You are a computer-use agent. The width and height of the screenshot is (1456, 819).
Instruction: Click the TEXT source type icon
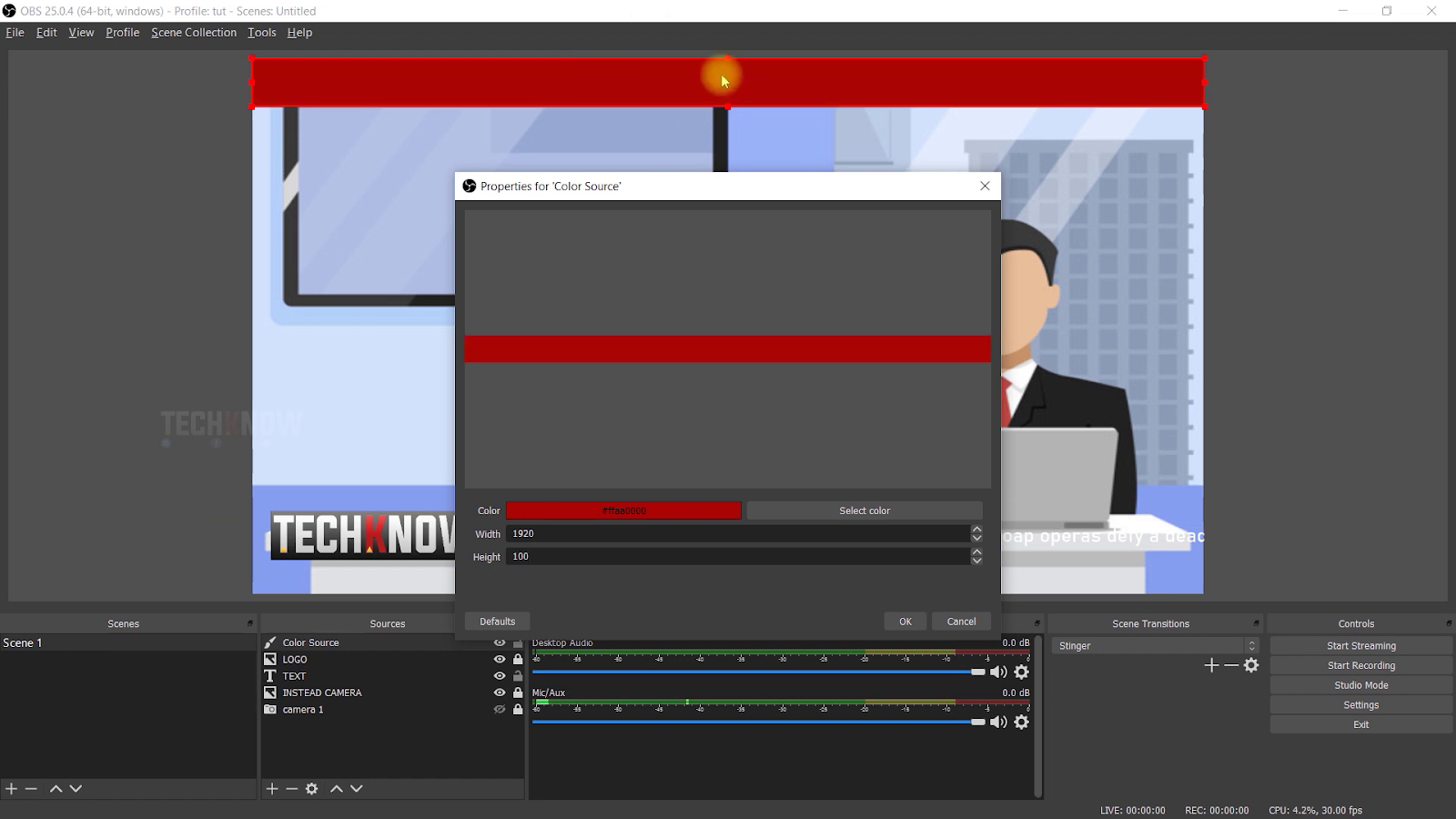(x=270, y=676)
